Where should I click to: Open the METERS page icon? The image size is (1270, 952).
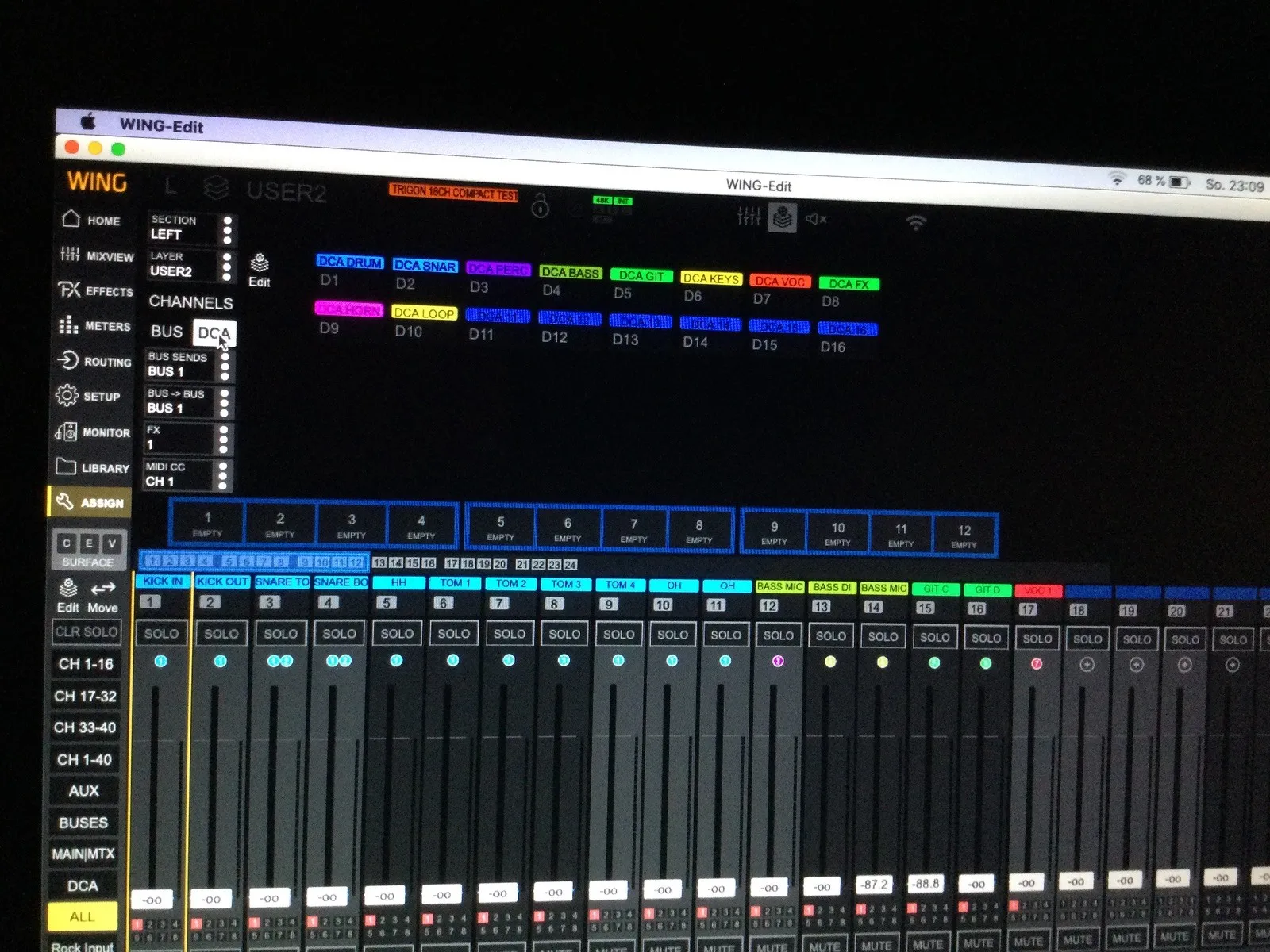68,324
